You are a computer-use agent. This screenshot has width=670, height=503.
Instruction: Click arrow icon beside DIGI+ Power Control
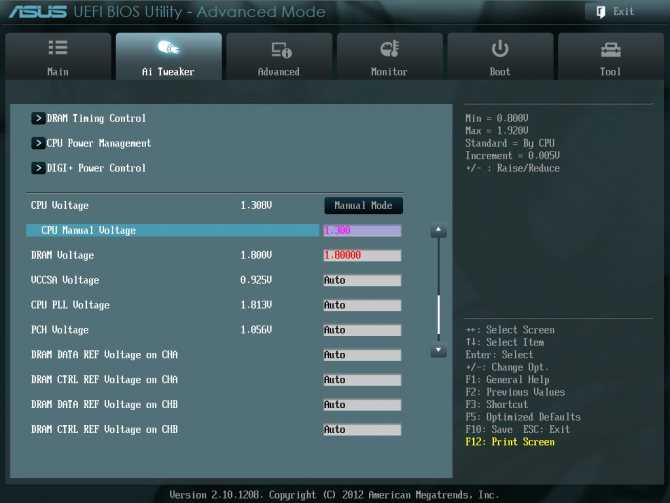pos(38,168)
